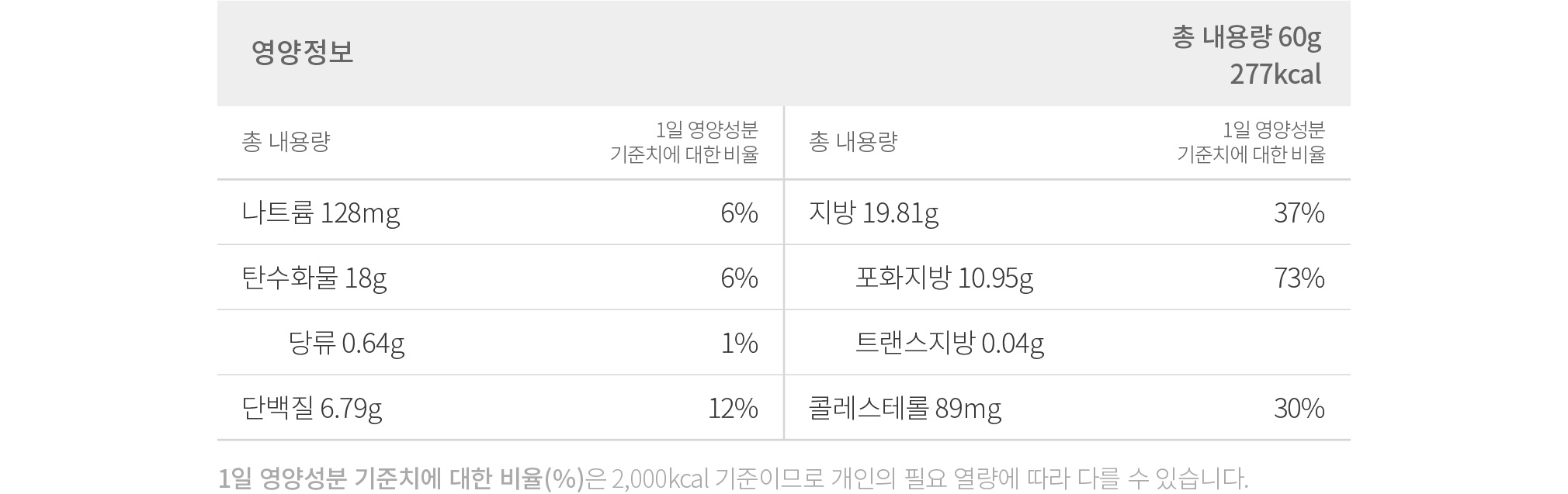Click the 73% saturated fat percentage
Image resolution: width=1568 pixels, height=494 pixels.
click(x=1299, y=278)
